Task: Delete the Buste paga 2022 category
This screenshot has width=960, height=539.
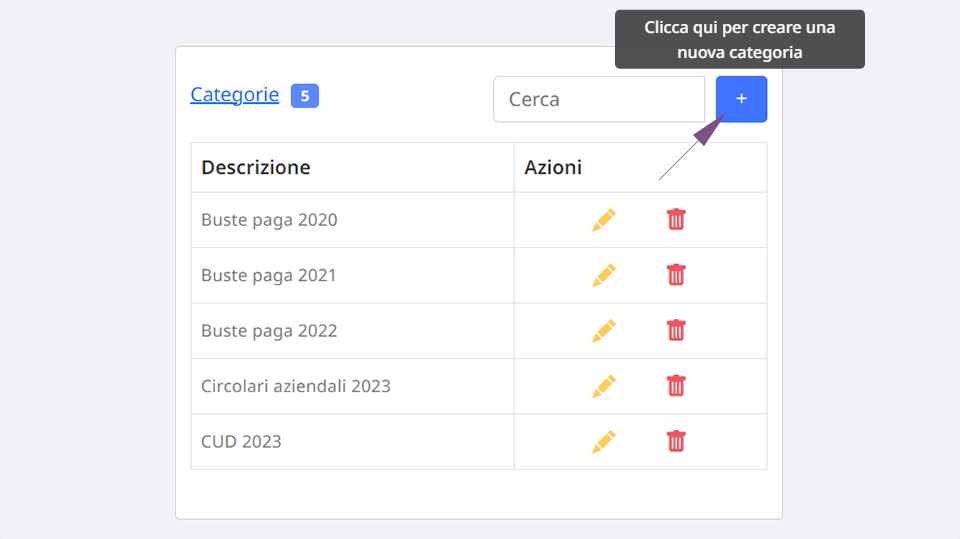Action: pos(676,331)
